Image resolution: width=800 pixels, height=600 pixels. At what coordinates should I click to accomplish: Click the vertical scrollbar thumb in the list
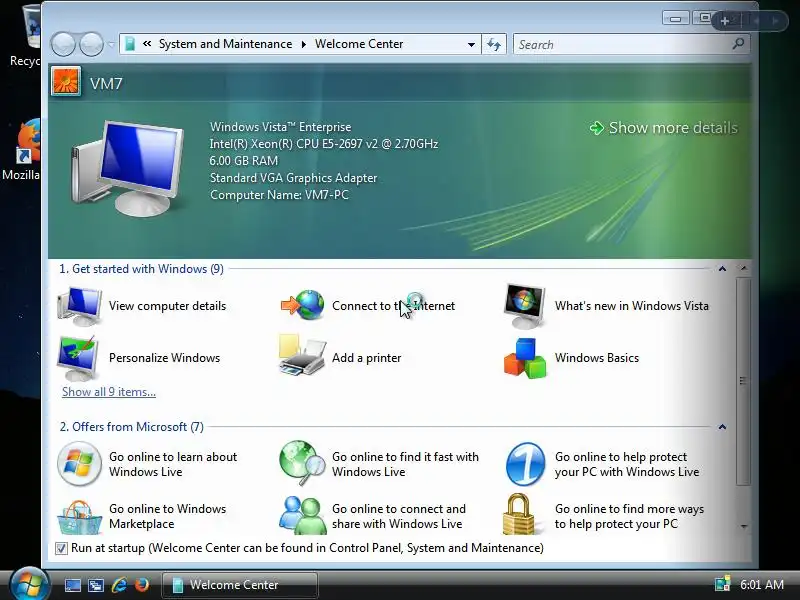click(x=743, y=381)
